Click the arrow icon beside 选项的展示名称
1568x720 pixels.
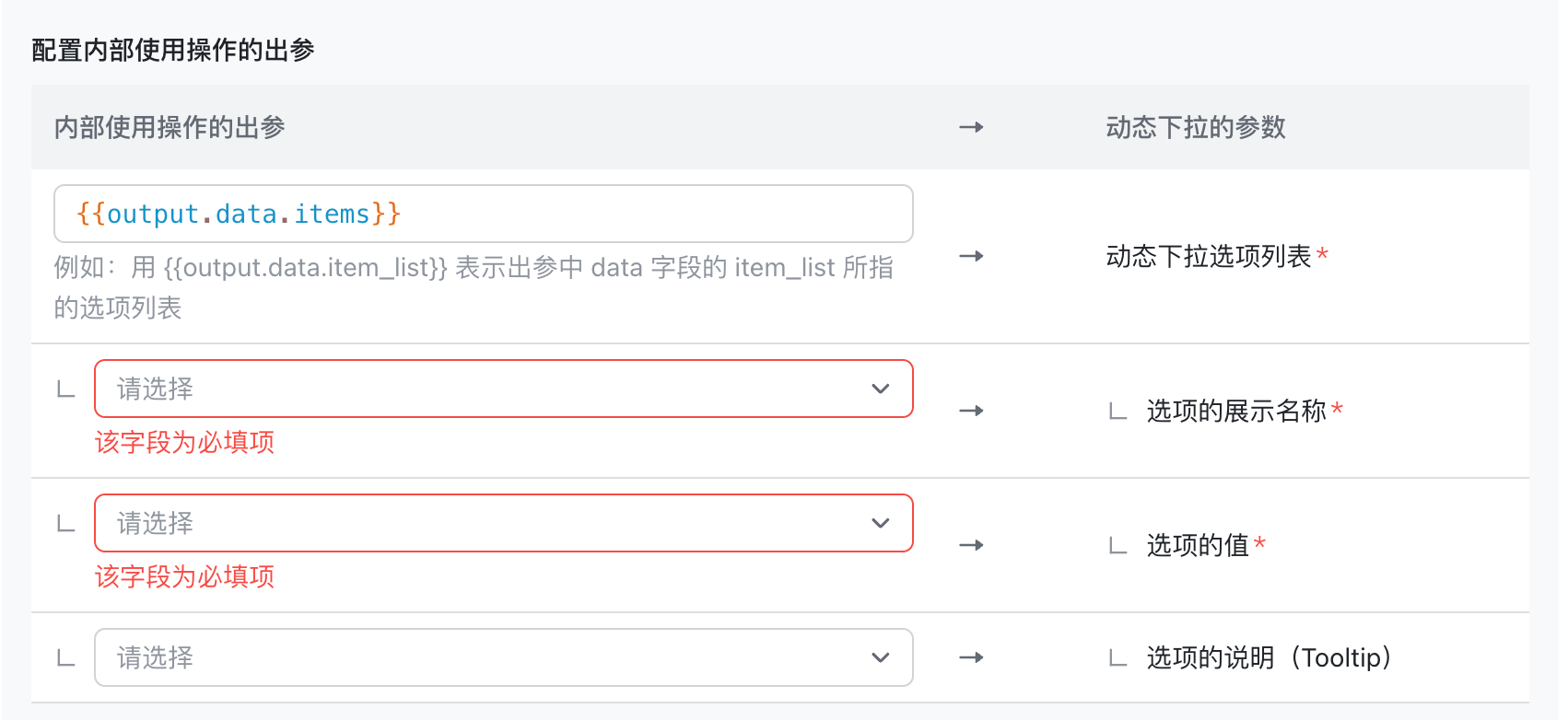click(x=971, y=411)
